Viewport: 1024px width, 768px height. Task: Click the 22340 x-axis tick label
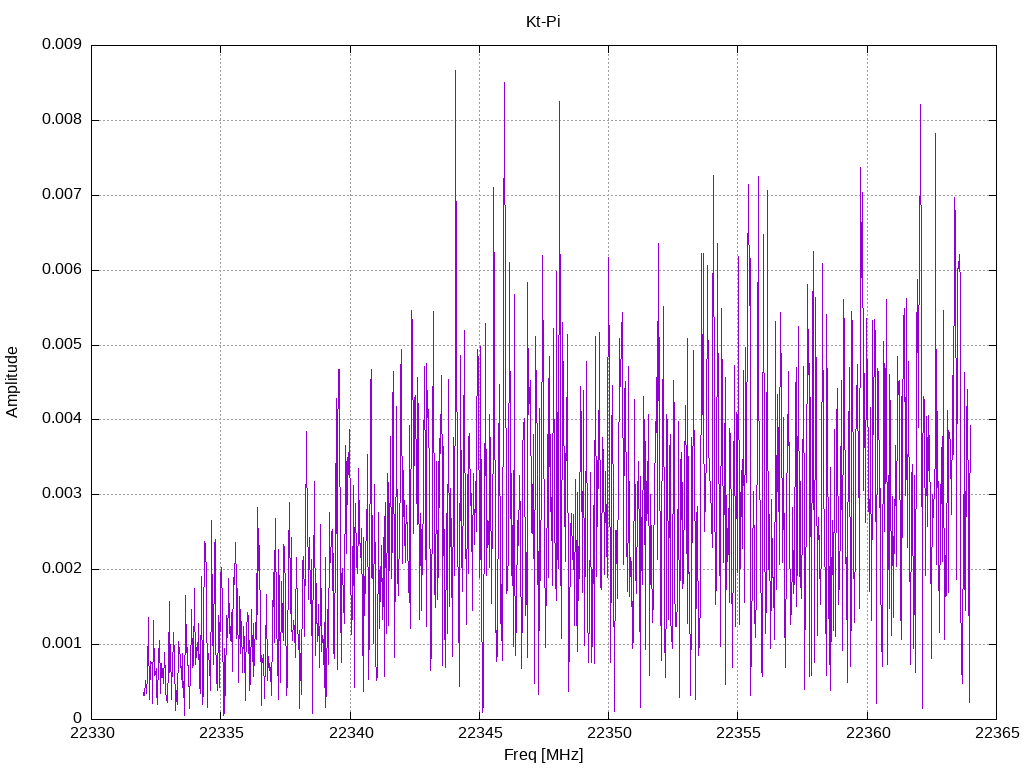tap(351, 733)
